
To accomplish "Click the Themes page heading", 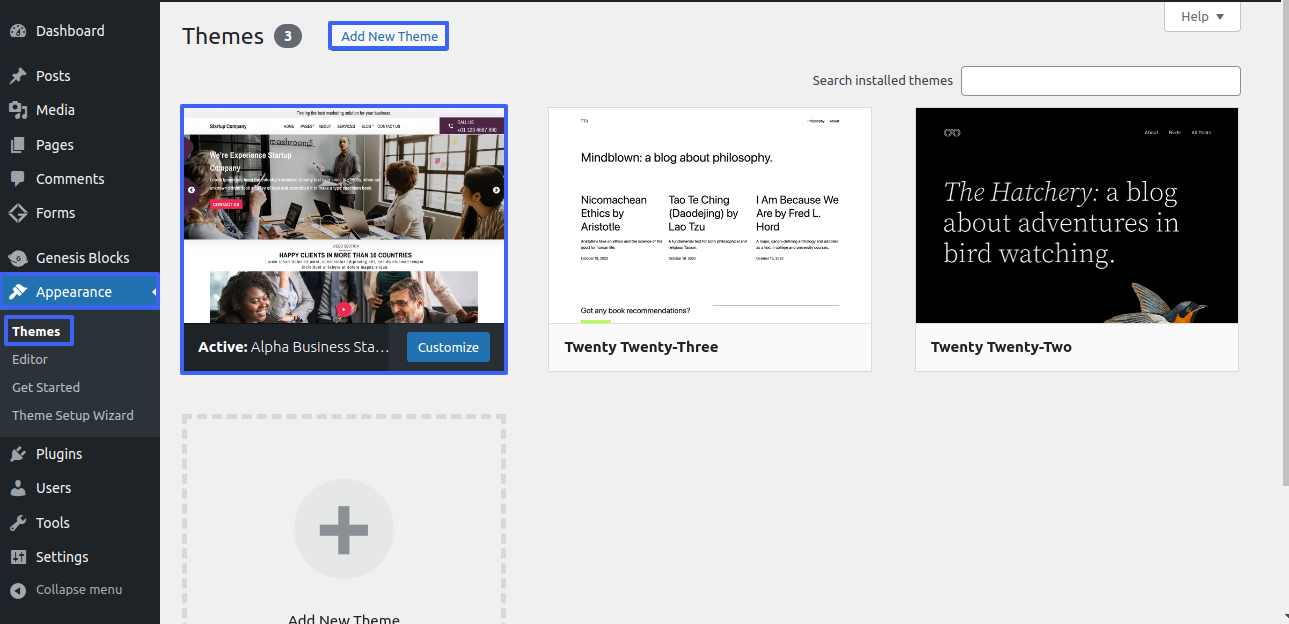I will coord(223,36).
